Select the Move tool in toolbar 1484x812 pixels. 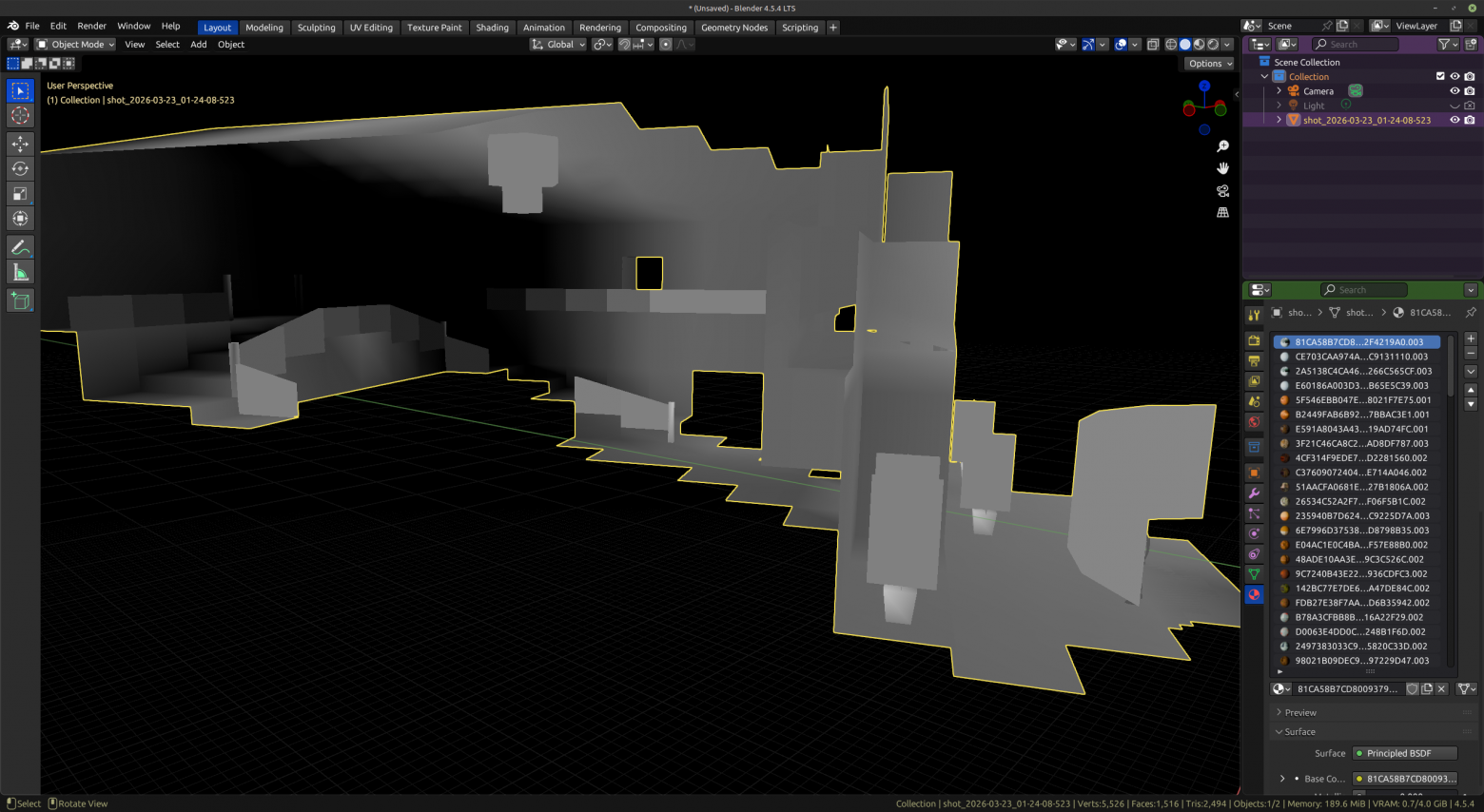20,144
